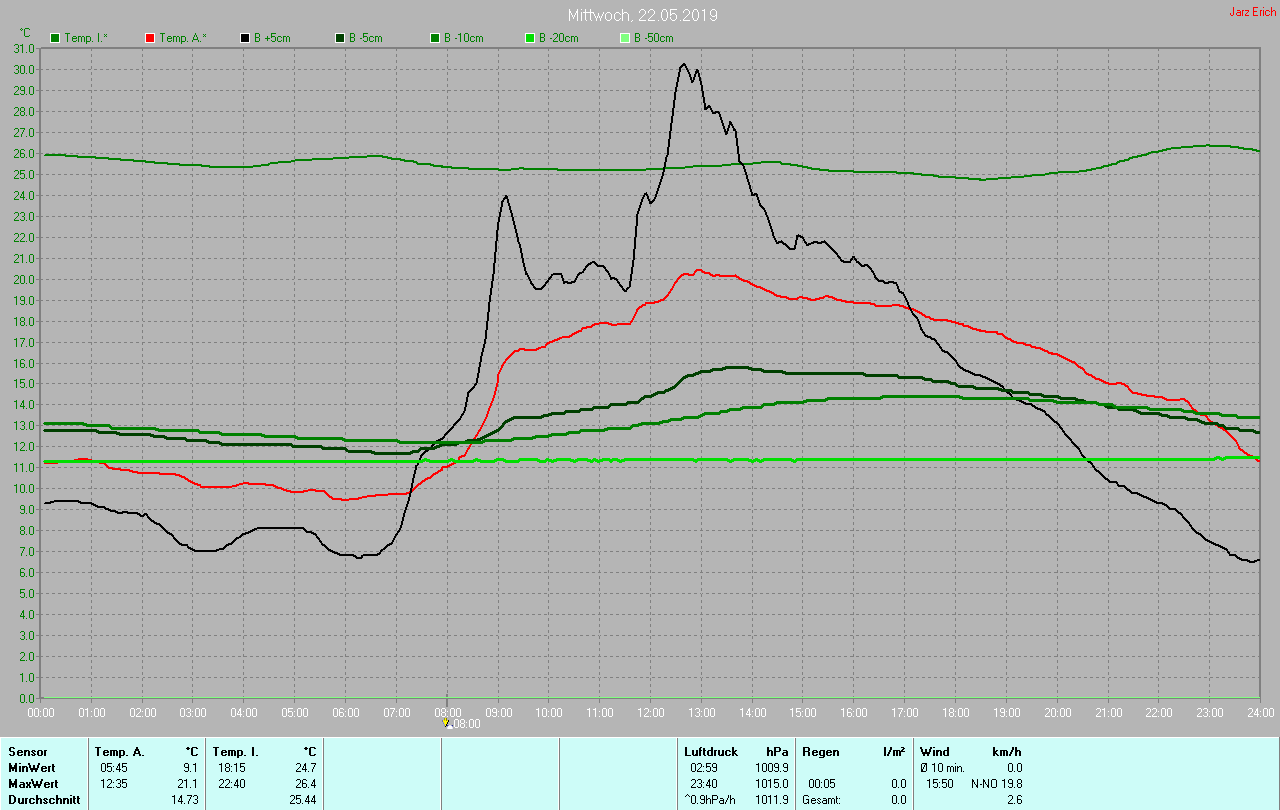Viewport: 1280px width, 810px height.
Task: Click the Ø 10 min. wind label
Action: click(x=942, y=767)
